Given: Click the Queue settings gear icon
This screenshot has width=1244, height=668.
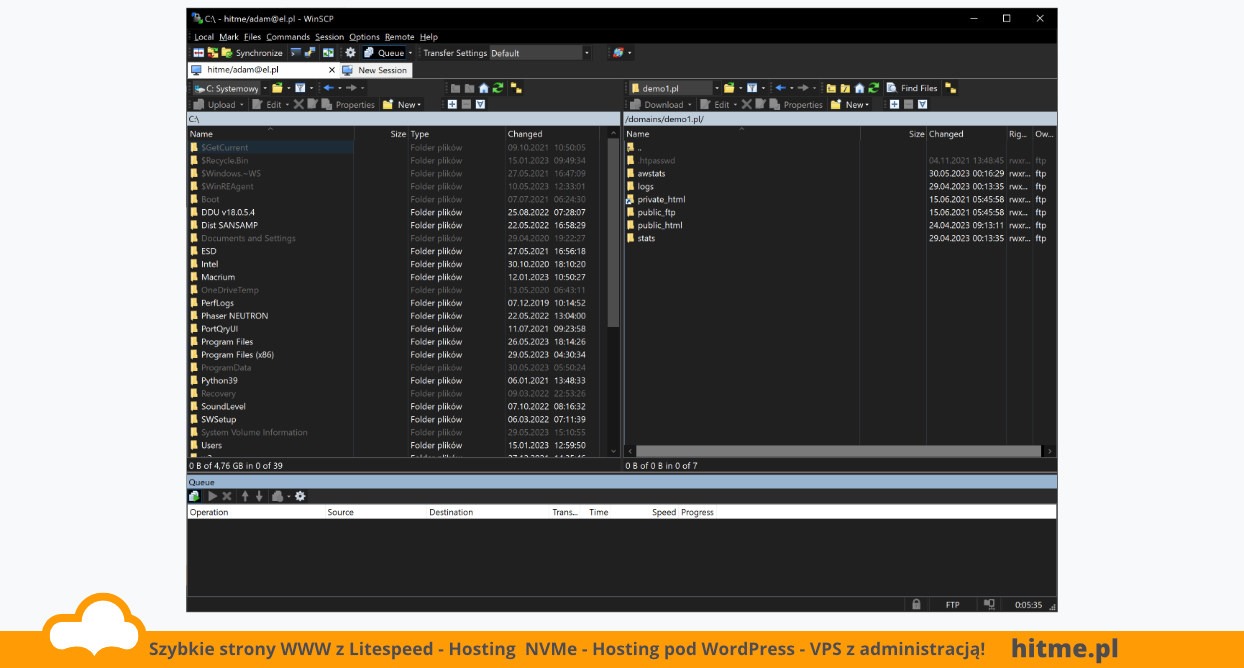Looking at the screenshot, I should (300, 496).
